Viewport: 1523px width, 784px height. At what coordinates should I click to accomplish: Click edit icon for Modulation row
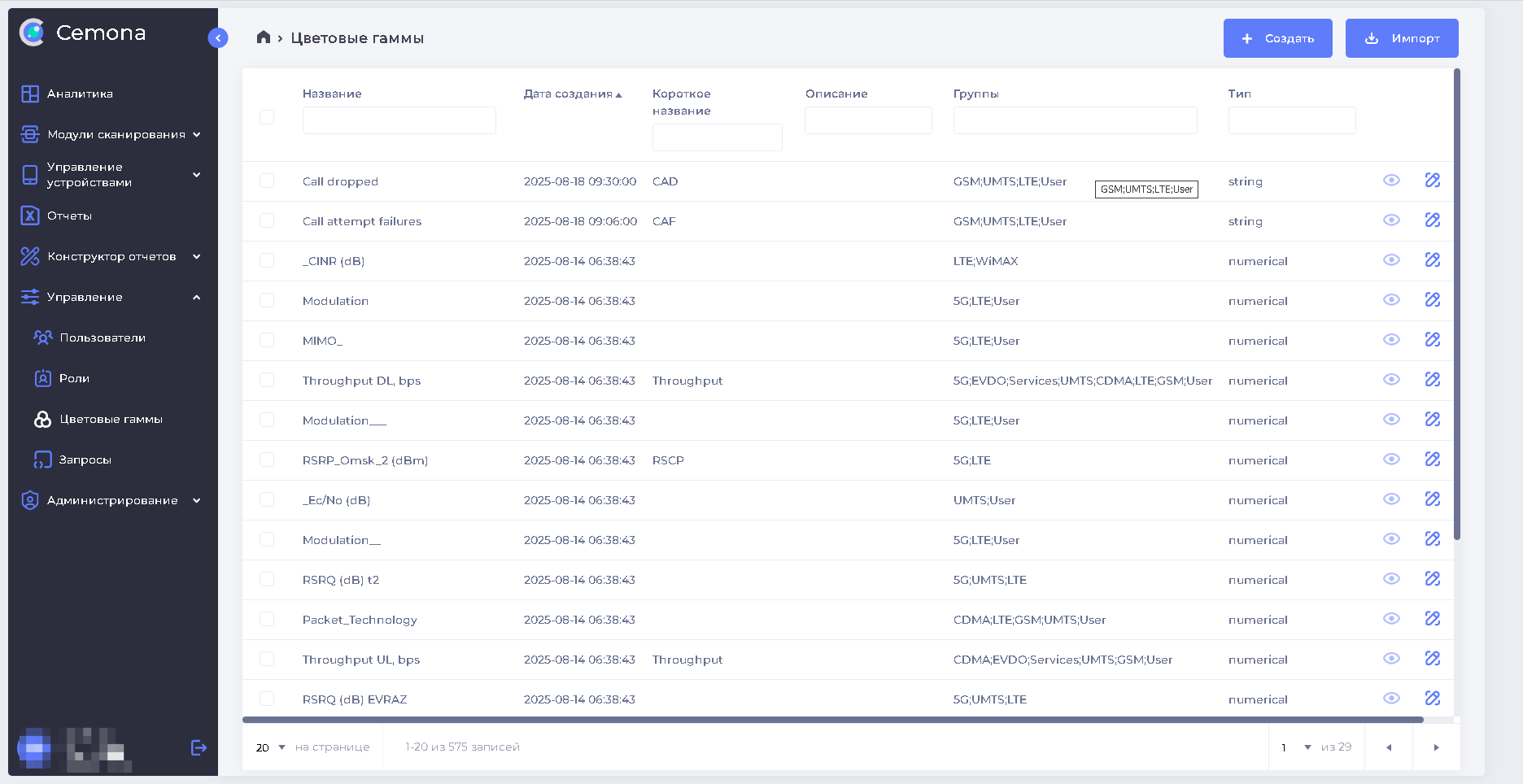[x=1432, y=300]
